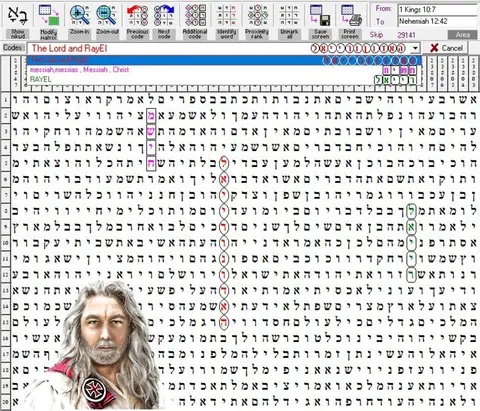Activate the Identify word tool
The image size is (480, 411).
click(x=227, y=20)
